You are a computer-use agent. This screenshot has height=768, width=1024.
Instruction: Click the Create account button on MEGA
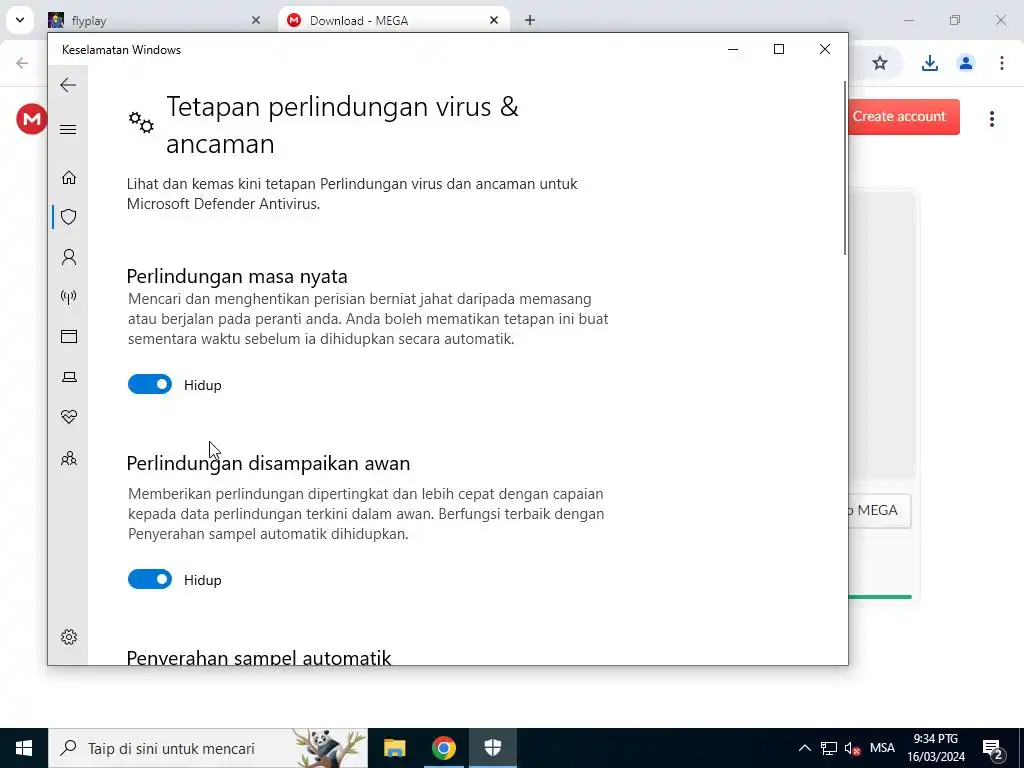tap(904, 117)
